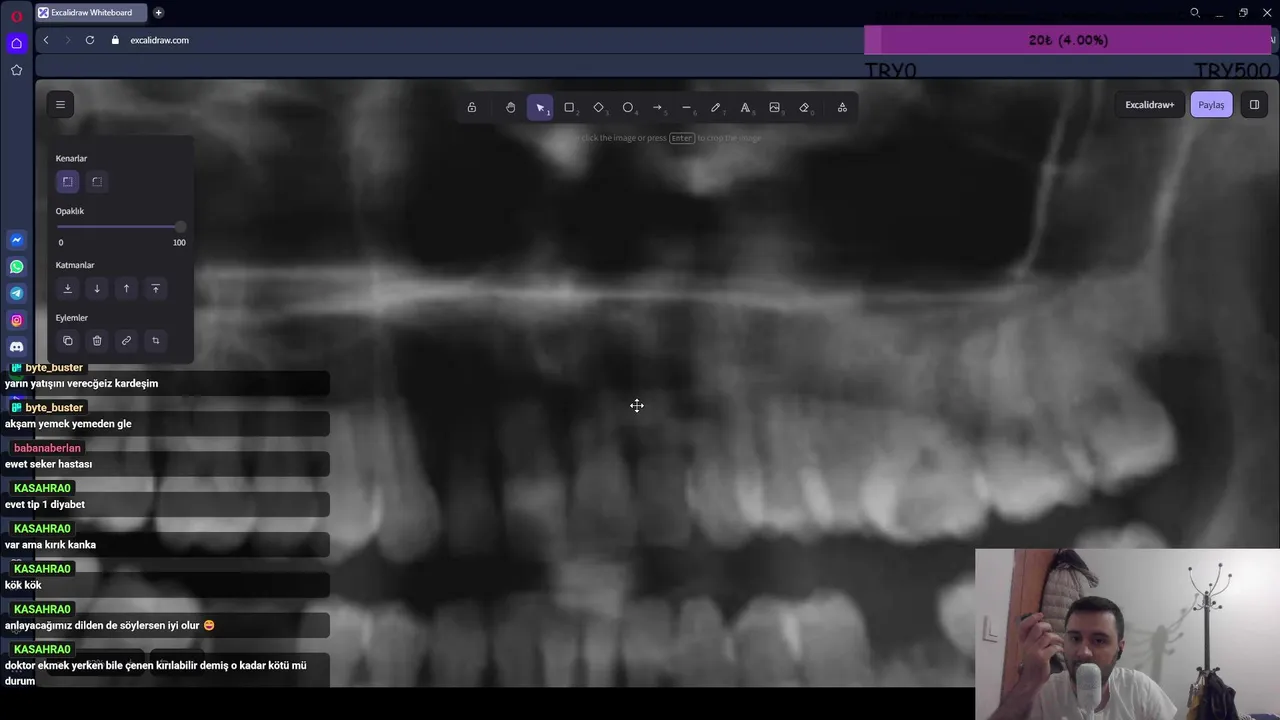The height and width of the screenshot is (720, 1280).
Task: Adjust the Opaklık opacity slider
Action: coord(121,227)
